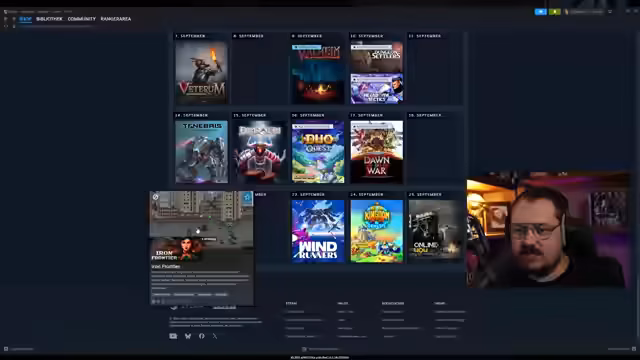Click the Iron Frontier title link
Screen dimensions: 640x360
pos(166,266)
